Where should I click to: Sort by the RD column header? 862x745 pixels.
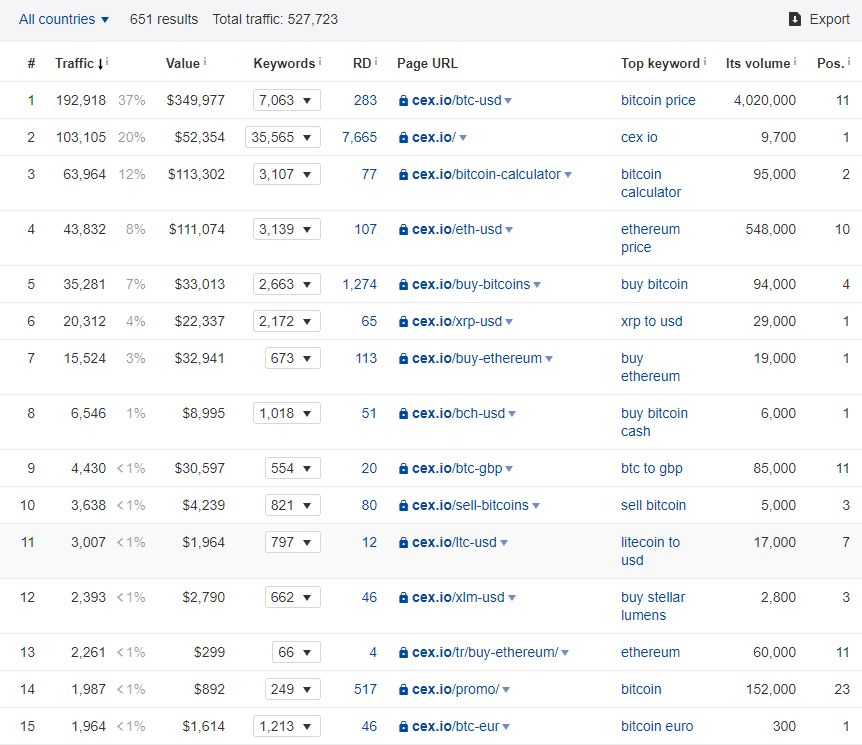click(x=362, y=63)
